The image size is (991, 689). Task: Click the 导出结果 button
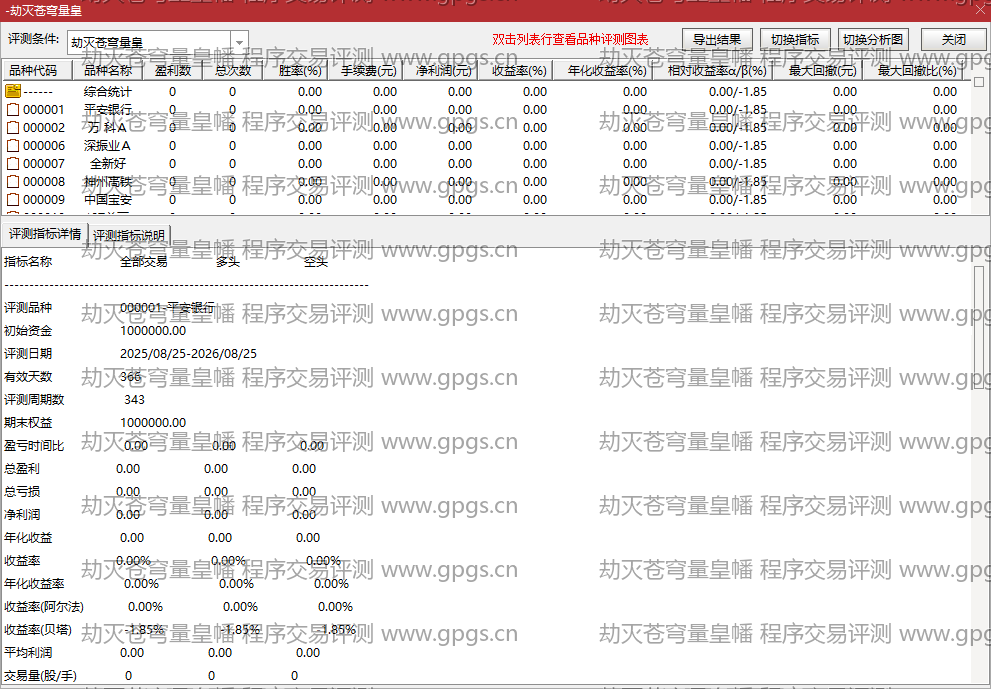[717, 39]
